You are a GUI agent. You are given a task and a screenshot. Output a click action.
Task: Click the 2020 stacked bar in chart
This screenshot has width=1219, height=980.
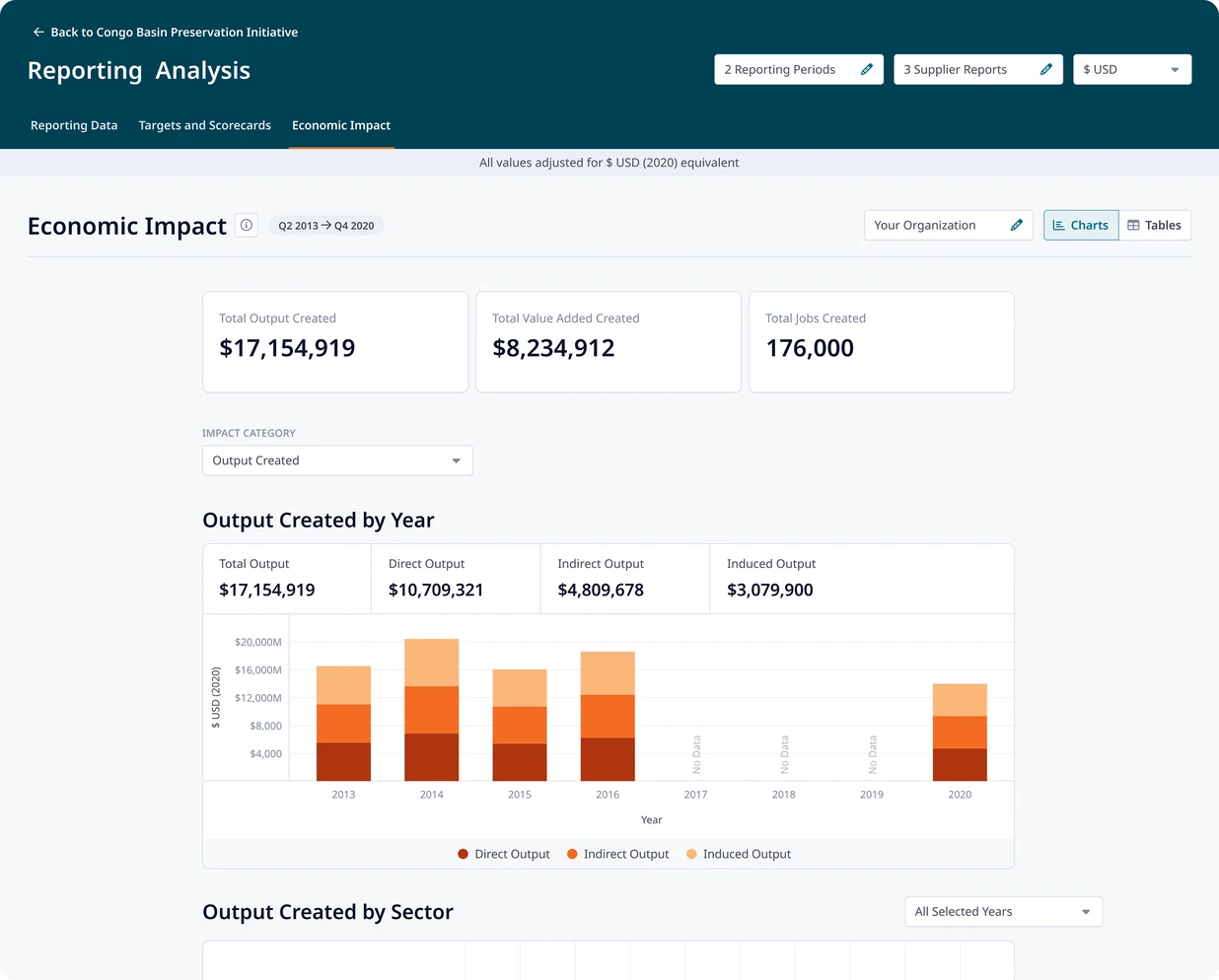(x=960, y=733)
